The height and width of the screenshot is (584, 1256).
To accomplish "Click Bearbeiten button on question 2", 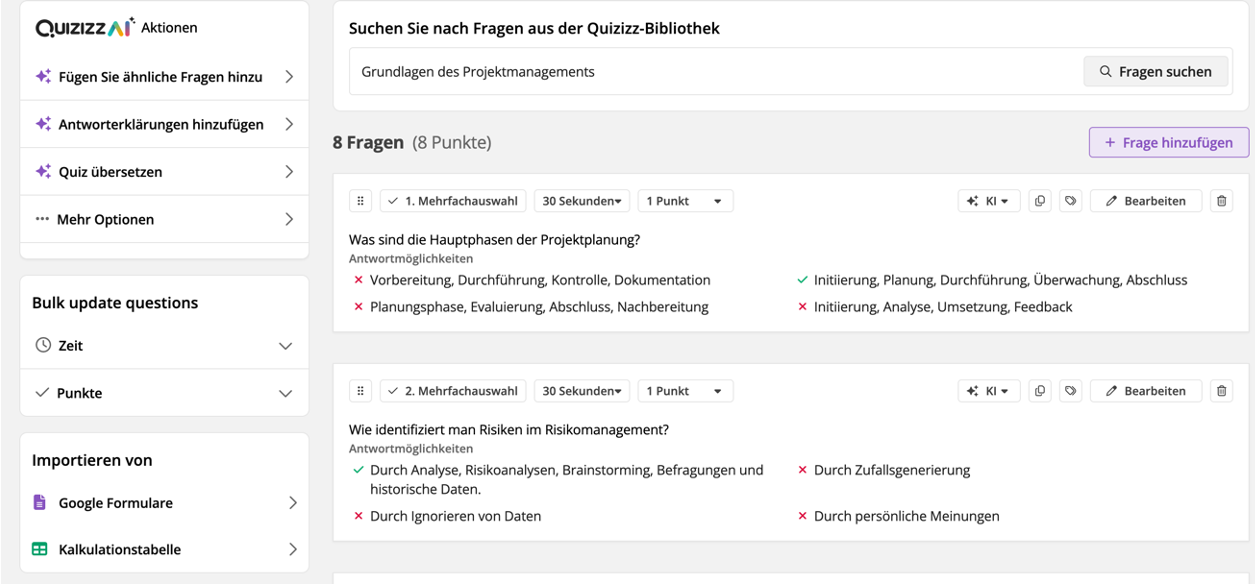I will (1145, 391).
